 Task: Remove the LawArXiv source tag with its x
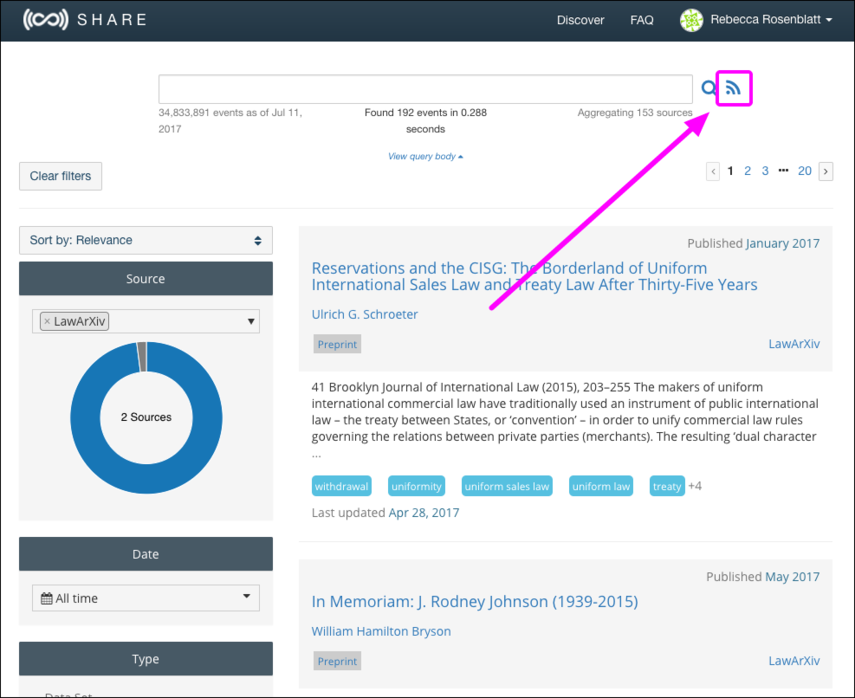(47, 322)
